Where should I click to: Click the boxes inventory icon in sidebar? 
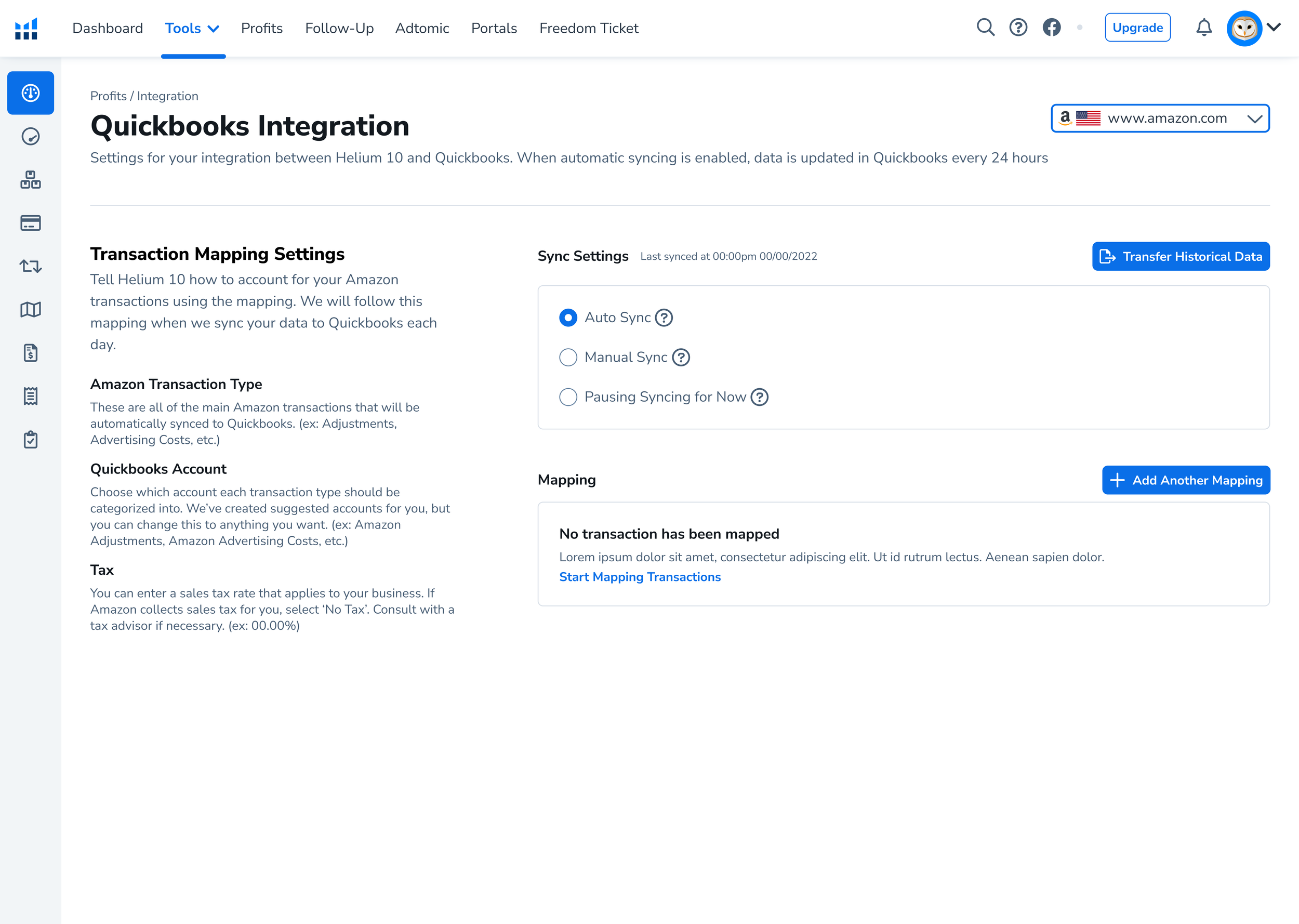click(31, 180)
